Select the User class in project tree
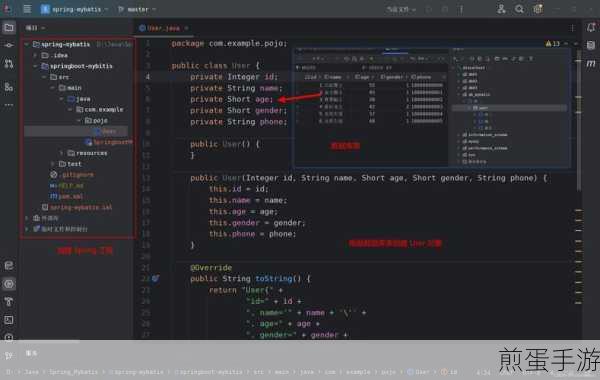Image resolution: width=600 pixels, height=380 pixels. [105, 131]
